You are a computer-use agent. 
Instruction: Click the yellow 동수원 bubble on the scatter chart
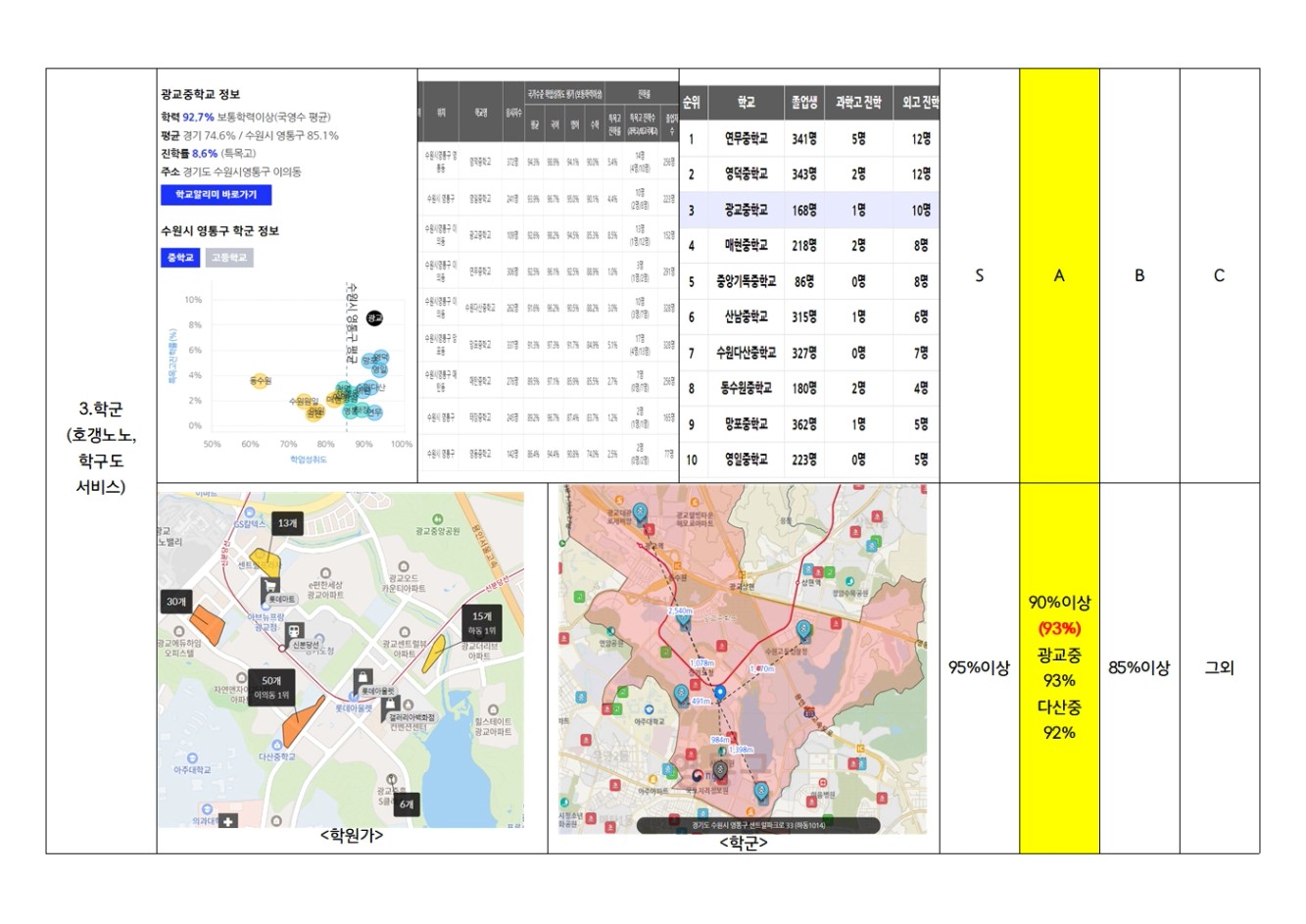pyautogui.click(x=260, y=380)
